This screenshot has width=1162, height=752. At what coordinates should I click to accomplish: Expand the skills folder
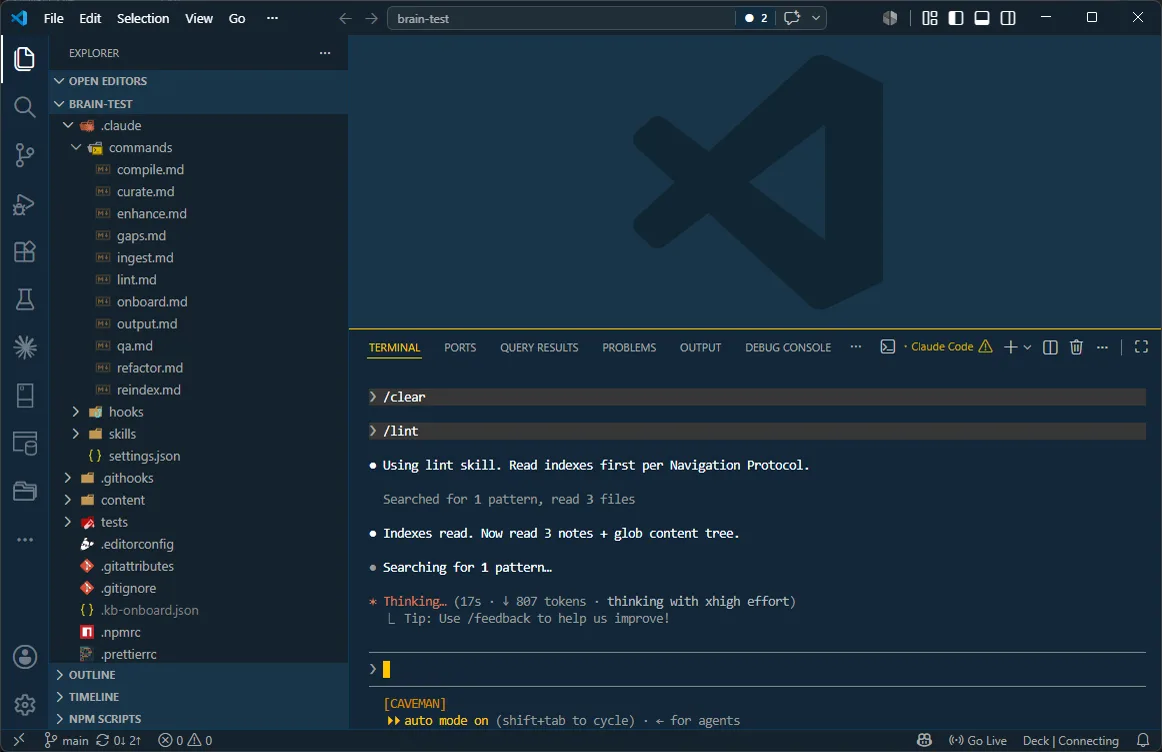[x=76, y=433]
